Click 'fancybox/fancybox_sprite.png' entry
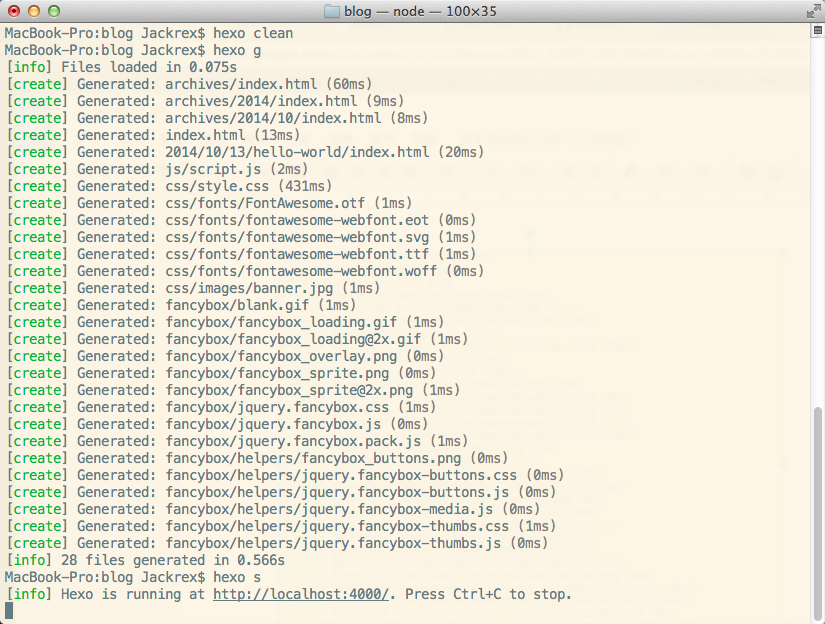825x624 pixels. pyautogui.click(x=277, y=373)
